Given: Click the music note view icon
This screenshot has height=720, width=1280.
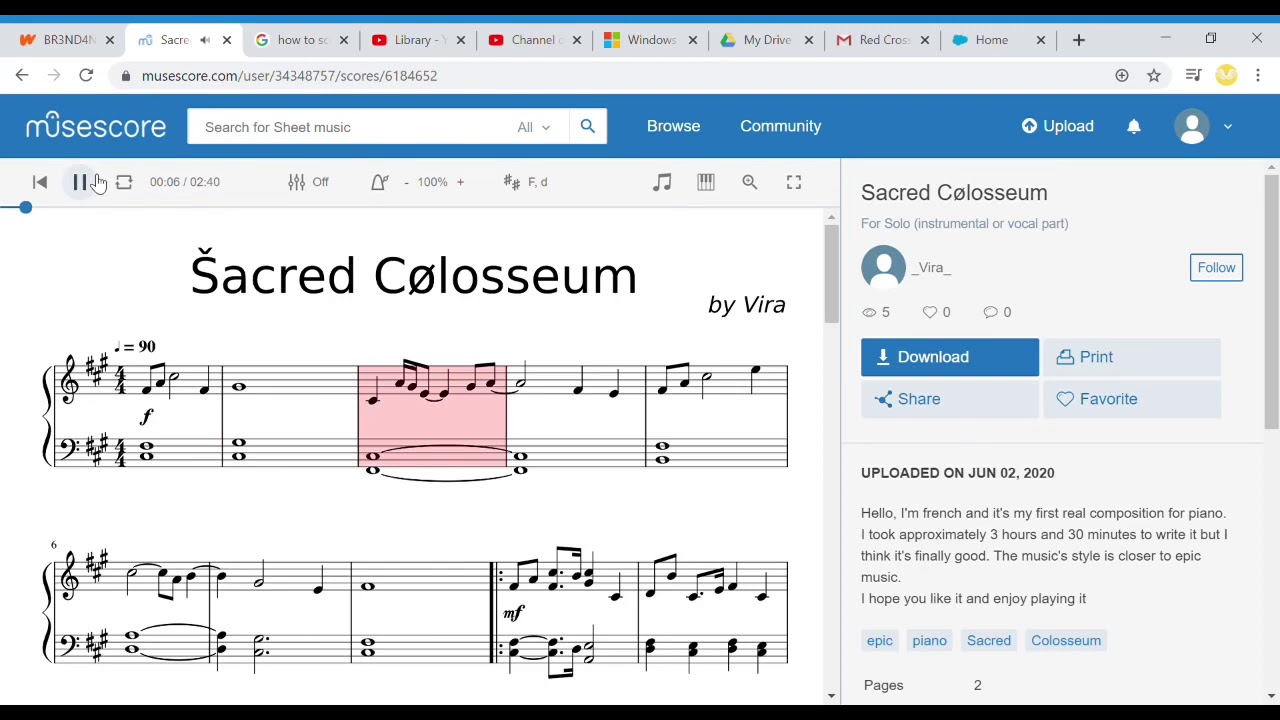Looking at the screenshot, I should (x=662, y=182).
